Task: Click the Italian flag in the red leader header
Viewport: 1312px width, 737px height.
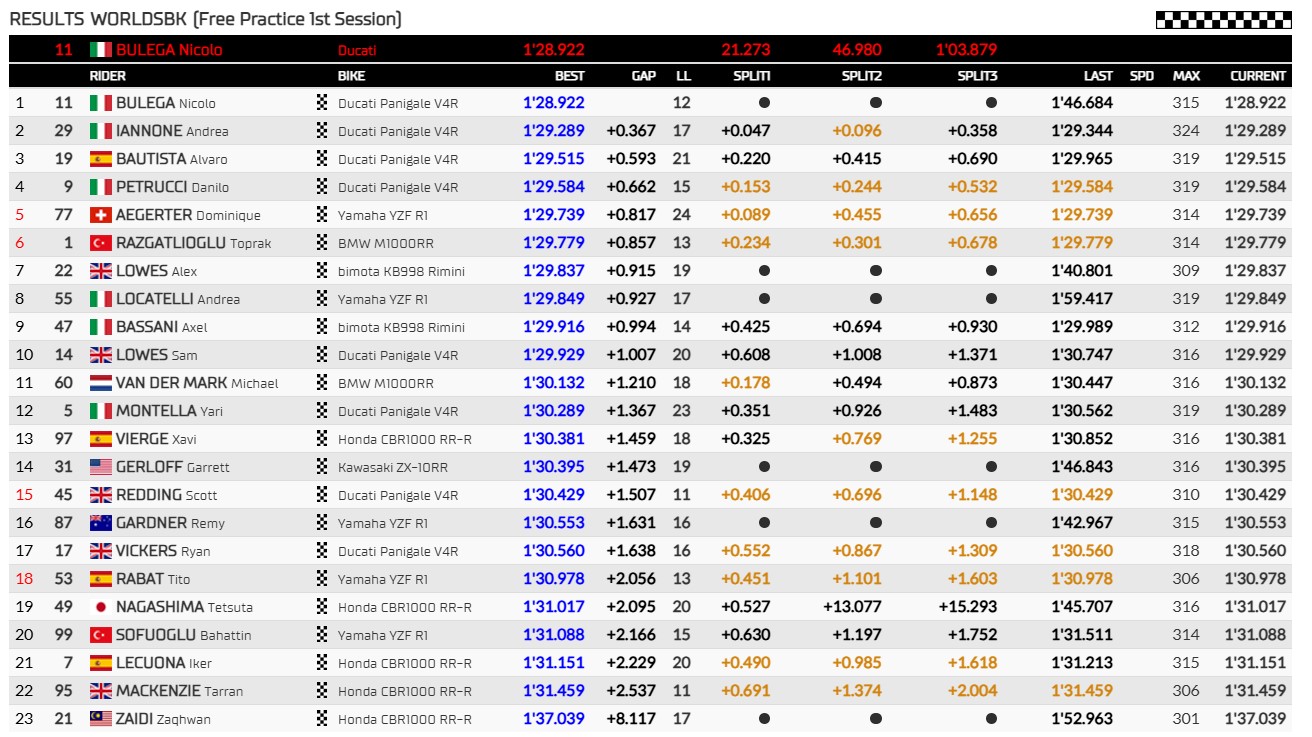Action: coord(100,50)
